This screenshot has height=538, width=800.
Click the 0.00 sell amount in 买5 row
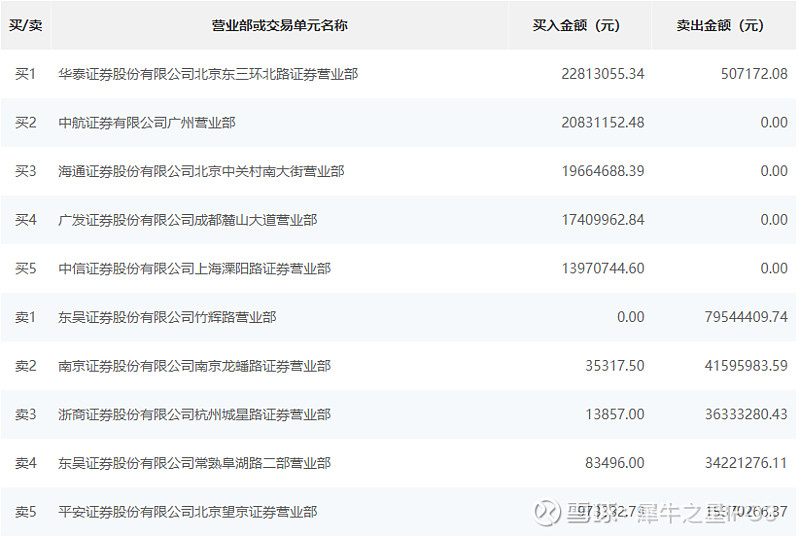tap(774, 268)
